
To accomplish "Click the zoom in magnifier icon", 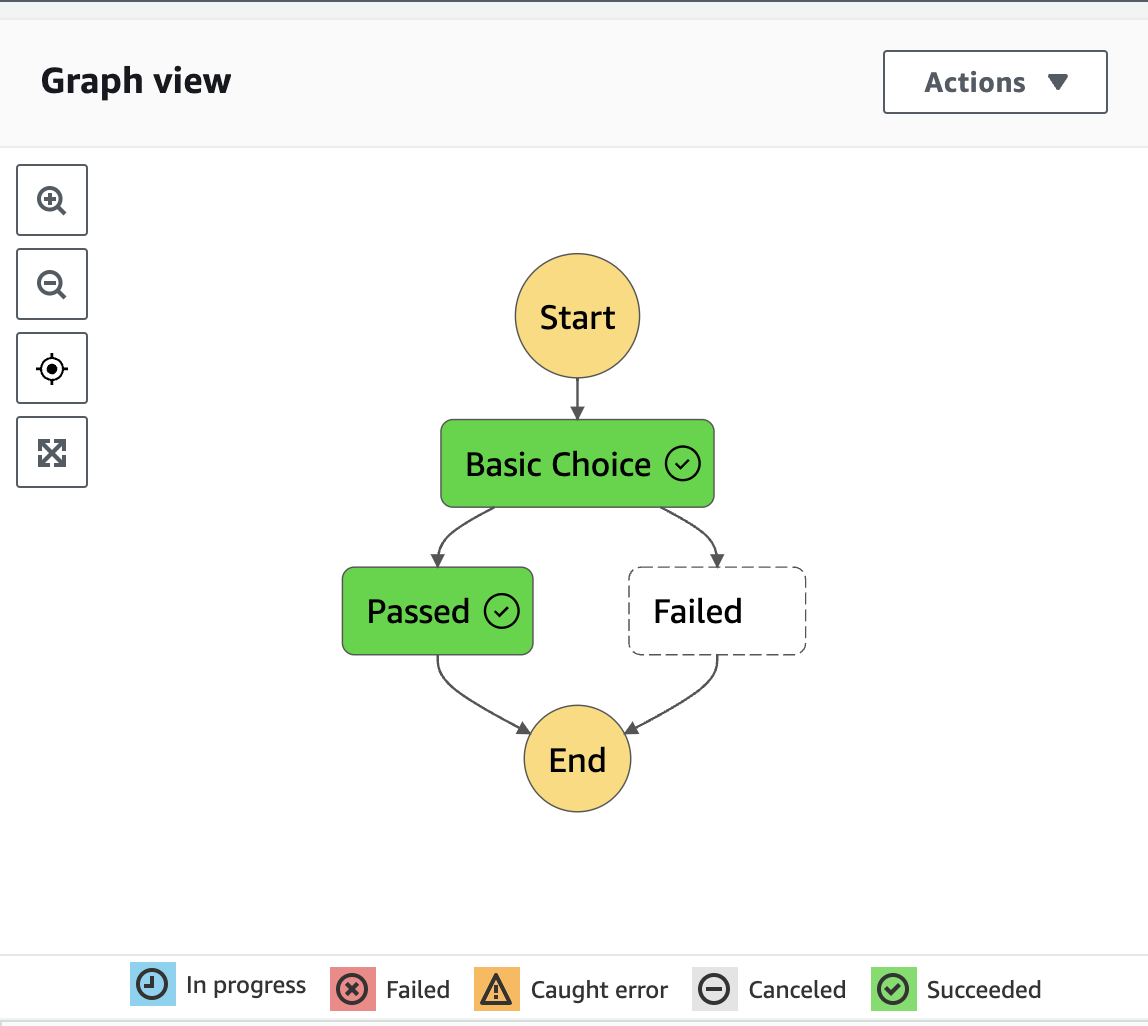I will tap(52, 200).
